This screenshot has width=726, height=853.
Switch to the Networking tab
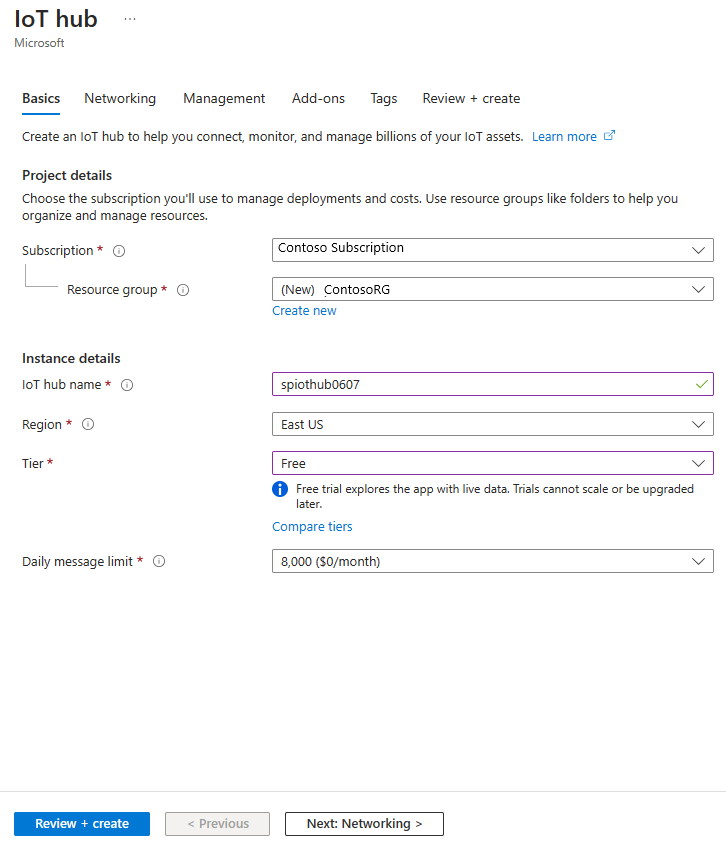(120, 98)
